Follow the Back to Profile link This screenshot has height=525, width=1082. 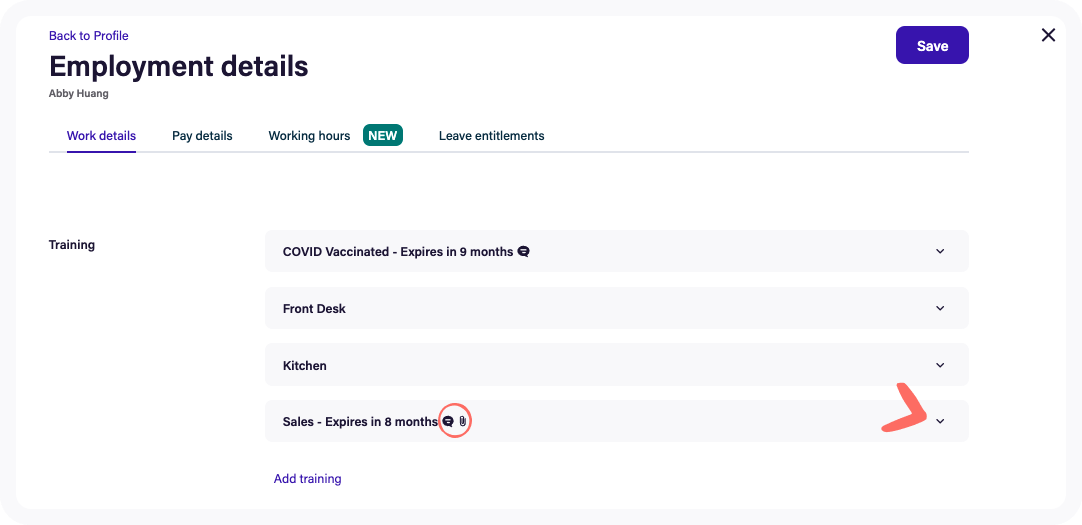coord(88,36)
